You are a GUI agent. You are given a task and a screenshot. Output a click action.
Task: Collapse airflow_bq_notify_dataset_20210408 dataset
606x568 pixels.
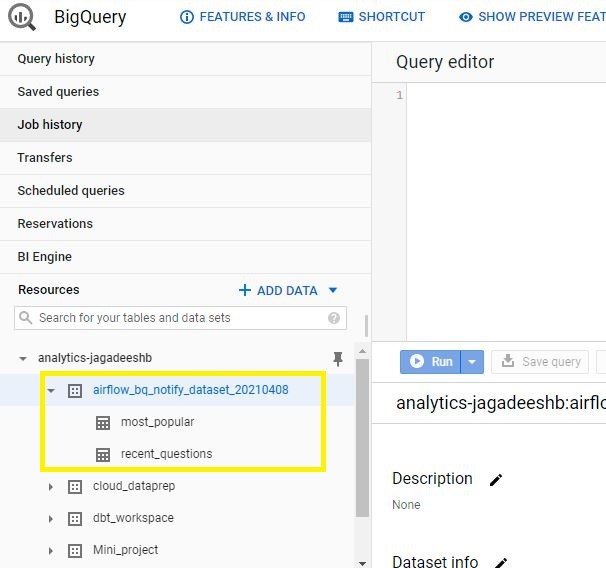(51, 390)
